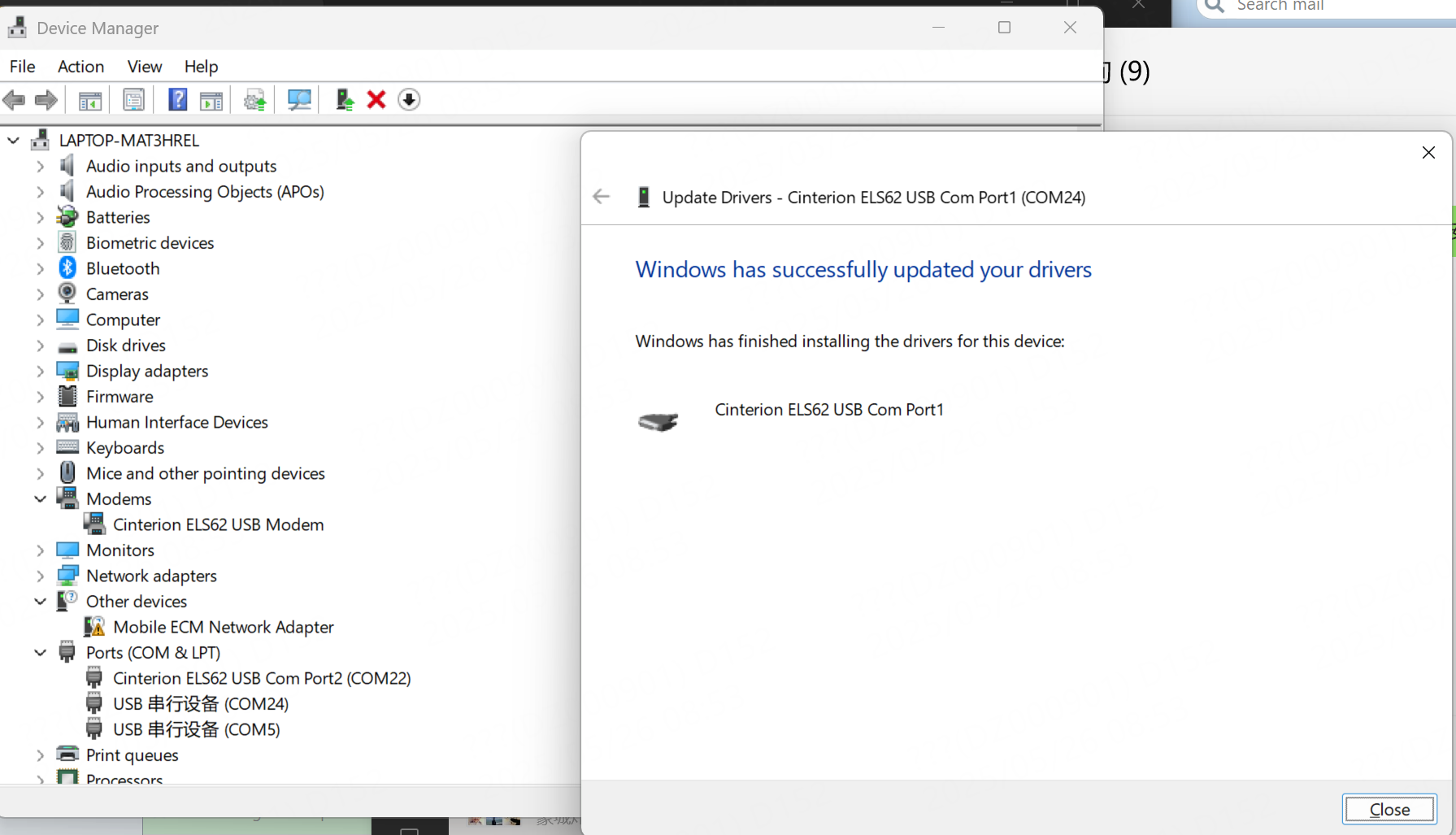Click the Firmware chip icon

click(67, 396)
